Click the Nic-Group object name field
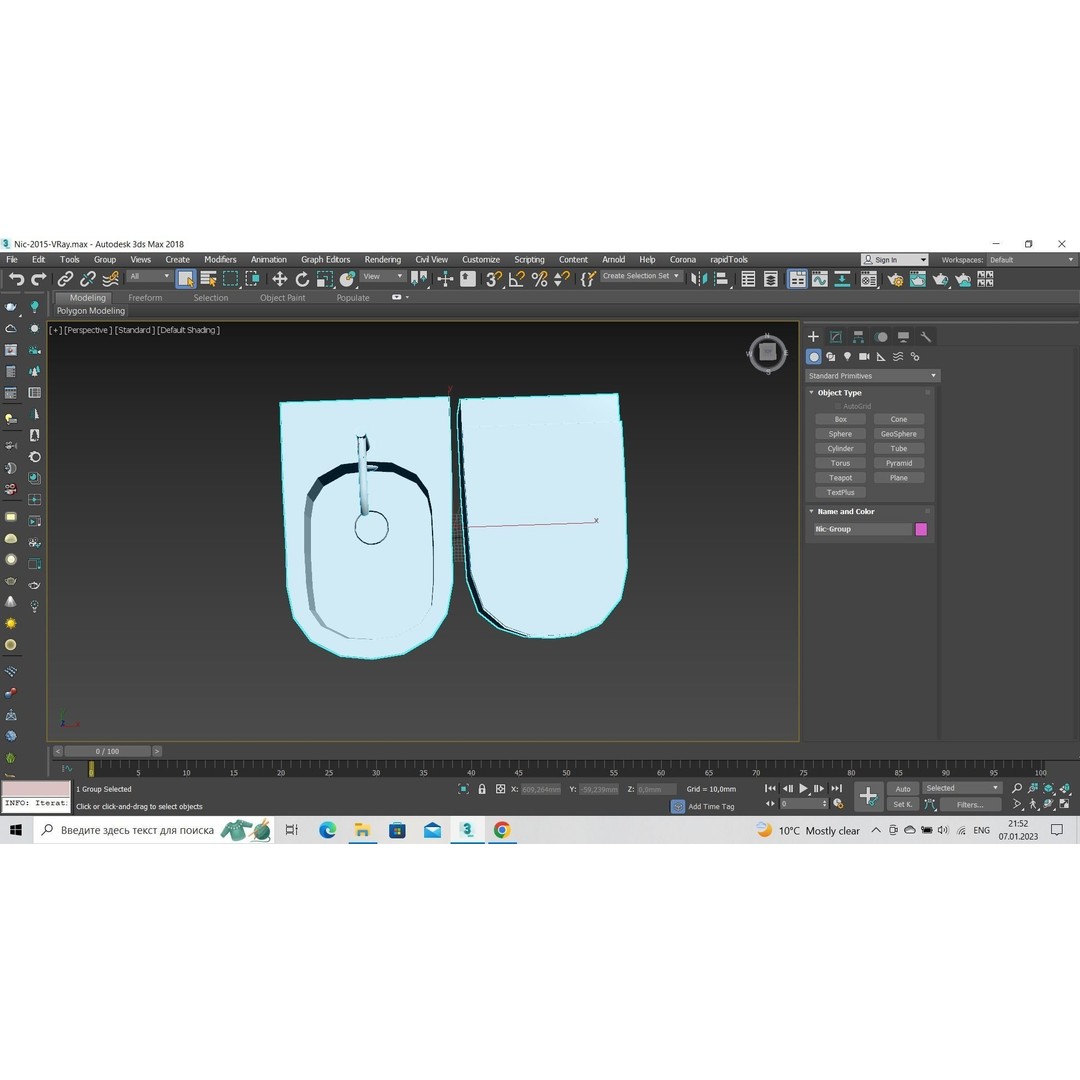The width and height of the screenshot is (1080, 1080). coord(862,529)
